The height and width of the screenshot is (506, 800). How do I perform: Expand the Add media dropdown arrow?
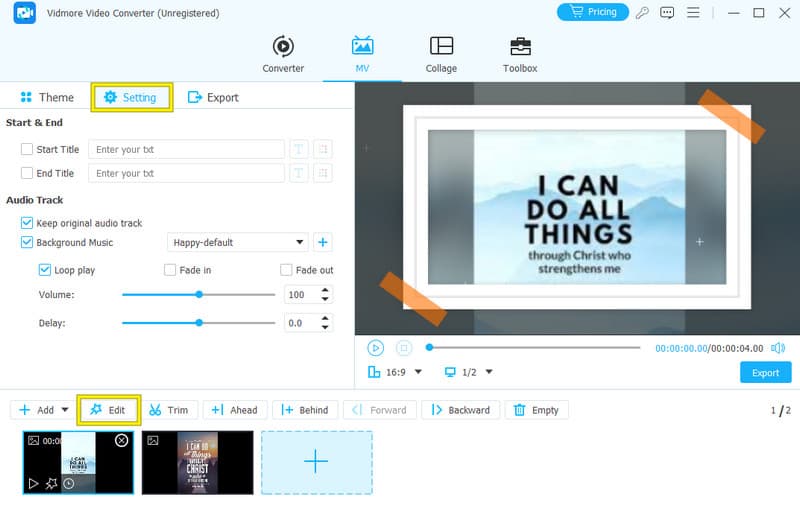(65, 410)
